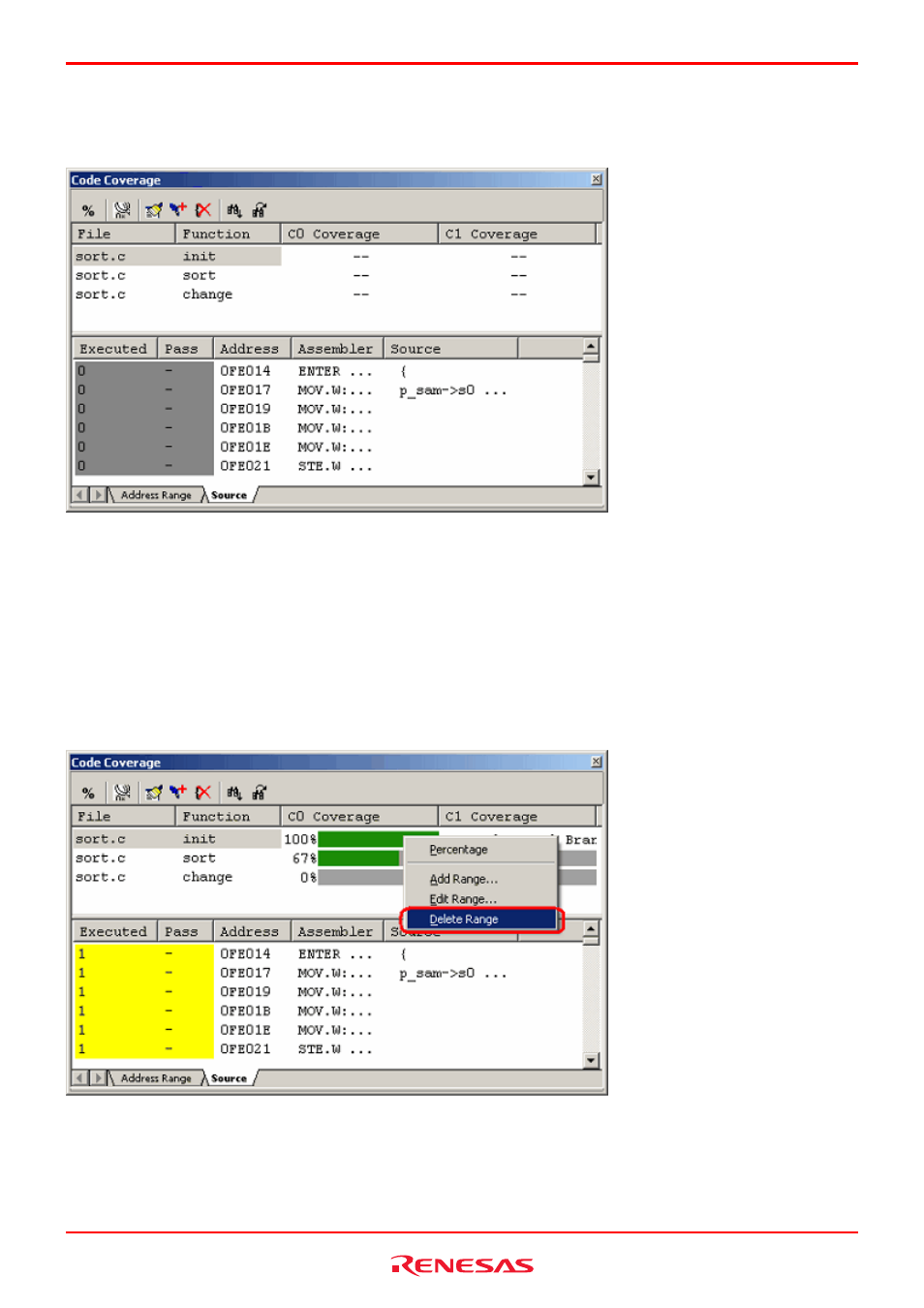Viewport: 924px width, 1308px height.
Task: Switch to Address Range tab in the gray-Executed window
Action: click(x=156, y=495)
